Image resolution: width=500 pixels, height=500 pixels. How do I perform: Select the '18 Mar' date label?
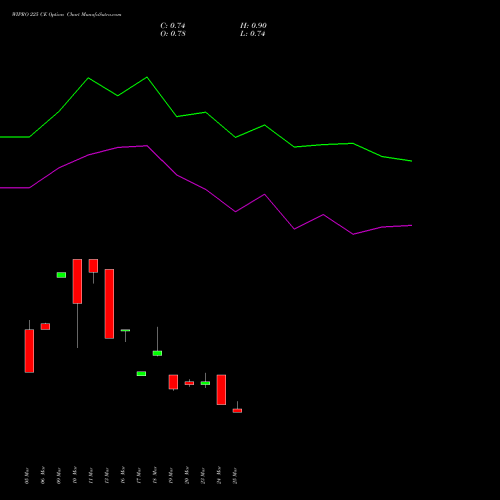155,476
